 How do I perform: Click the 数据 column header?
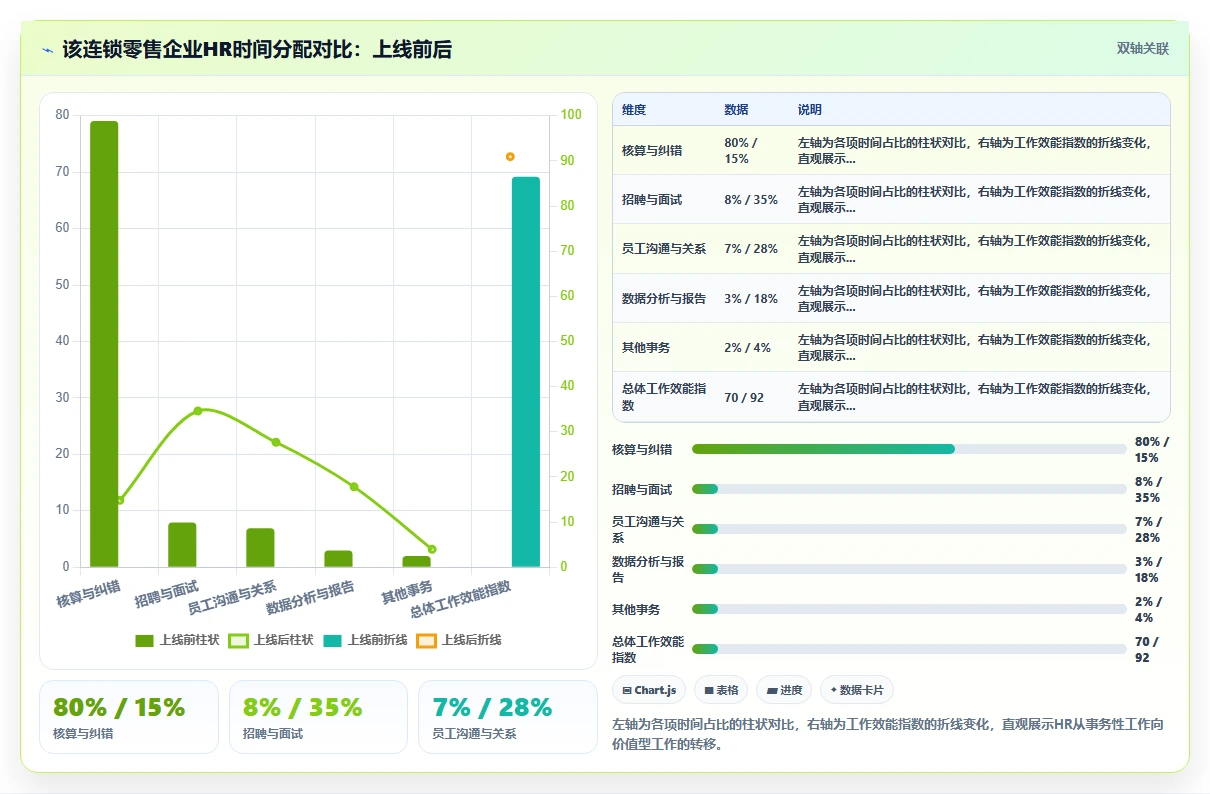(x=736, y=110)
